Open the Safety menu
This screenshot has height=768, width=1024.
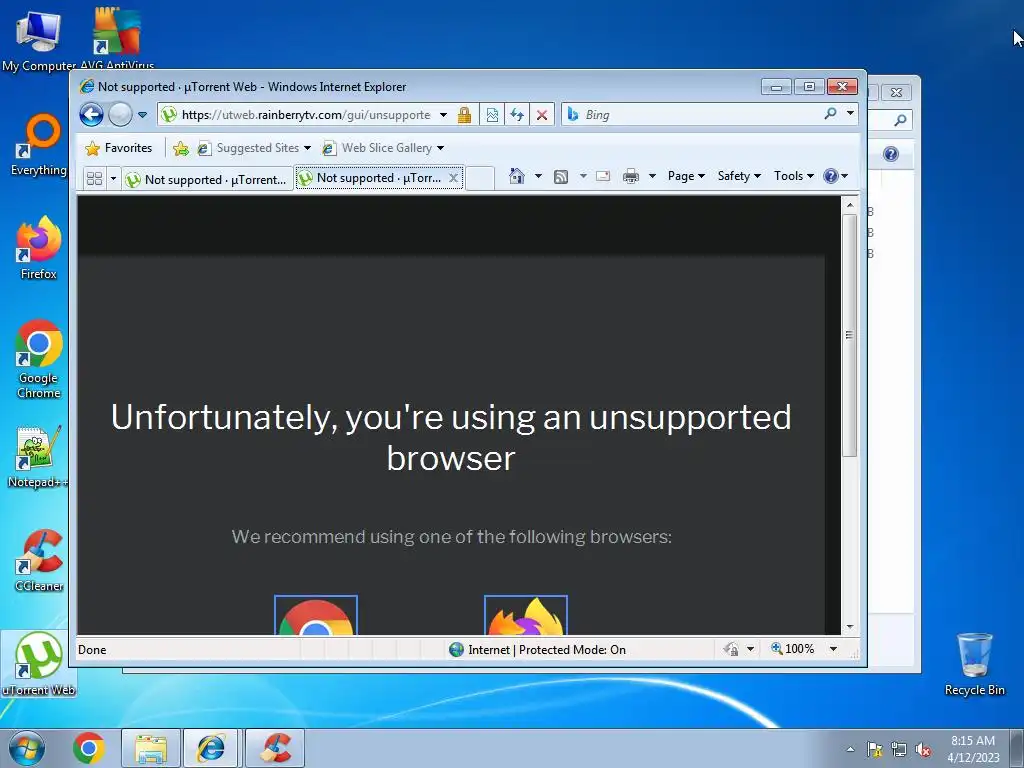(739, 176)
